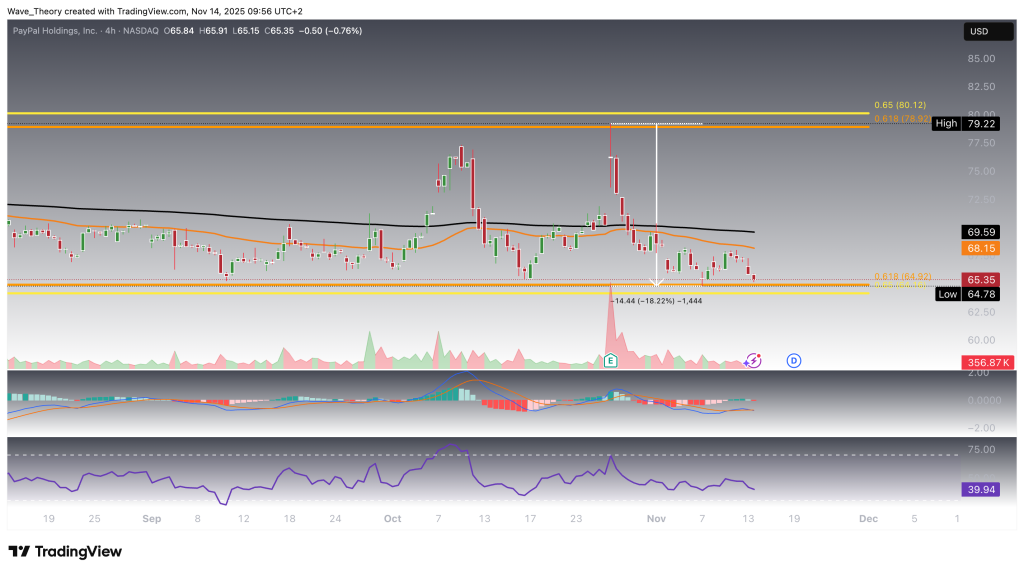
Task: Click the TradingView logo at bottom left
Action: pyautogui.click(x=65, y=552)
